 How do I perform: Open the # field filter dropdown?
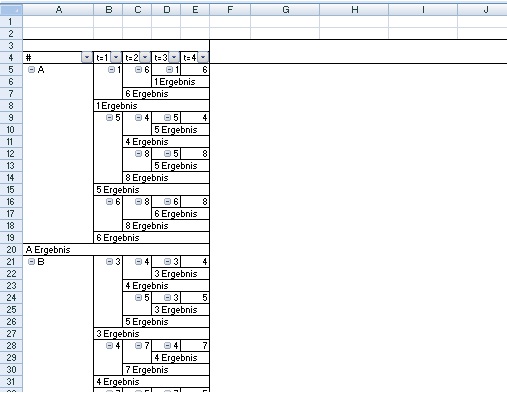87,58
